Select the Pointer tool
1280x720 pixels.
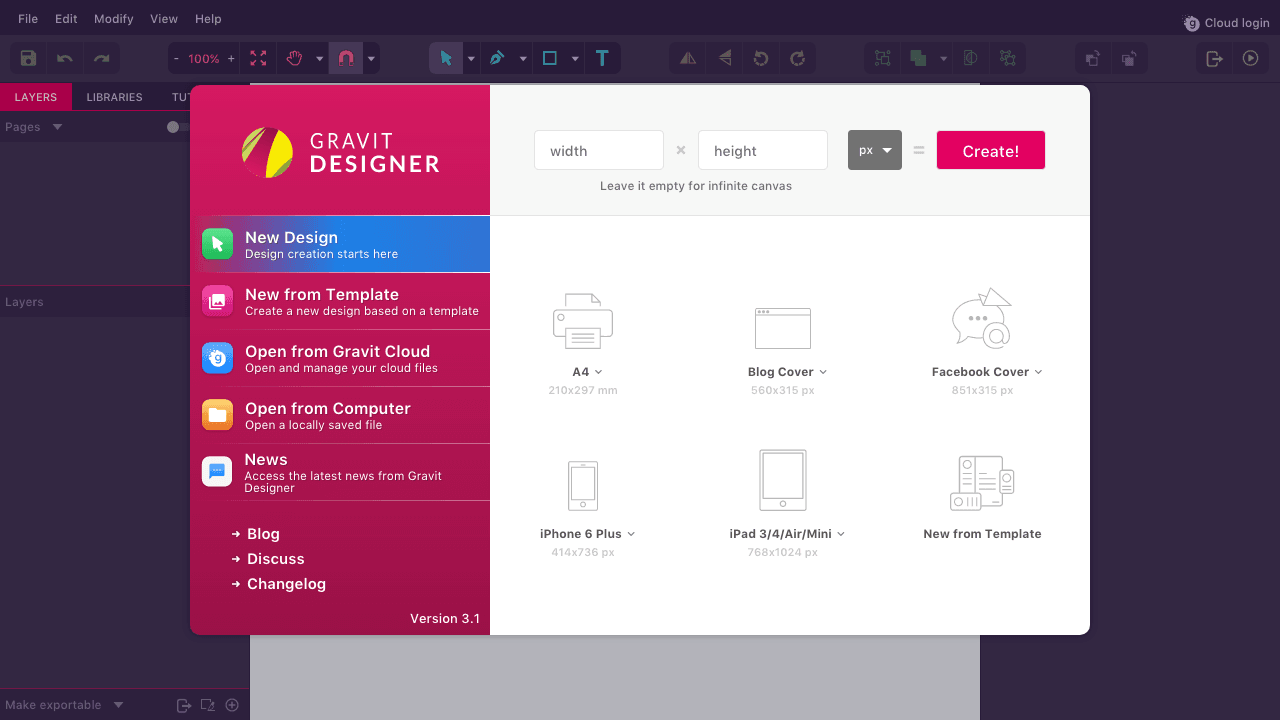(446, 59)
